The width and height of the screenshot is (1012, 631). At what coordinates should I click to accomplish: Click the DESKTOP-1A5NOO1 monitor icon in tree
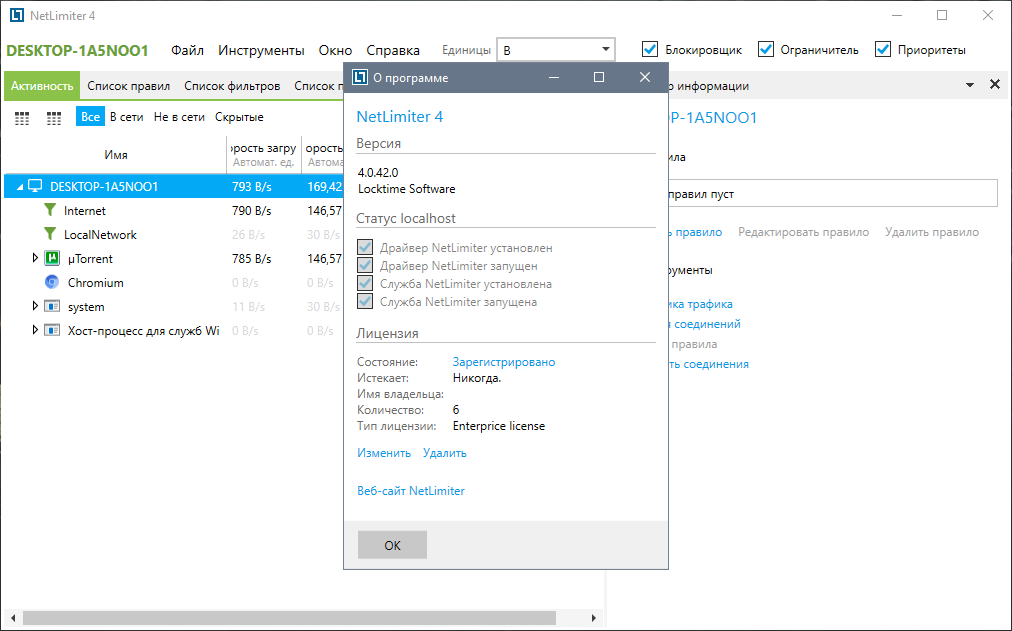[35, 186]
